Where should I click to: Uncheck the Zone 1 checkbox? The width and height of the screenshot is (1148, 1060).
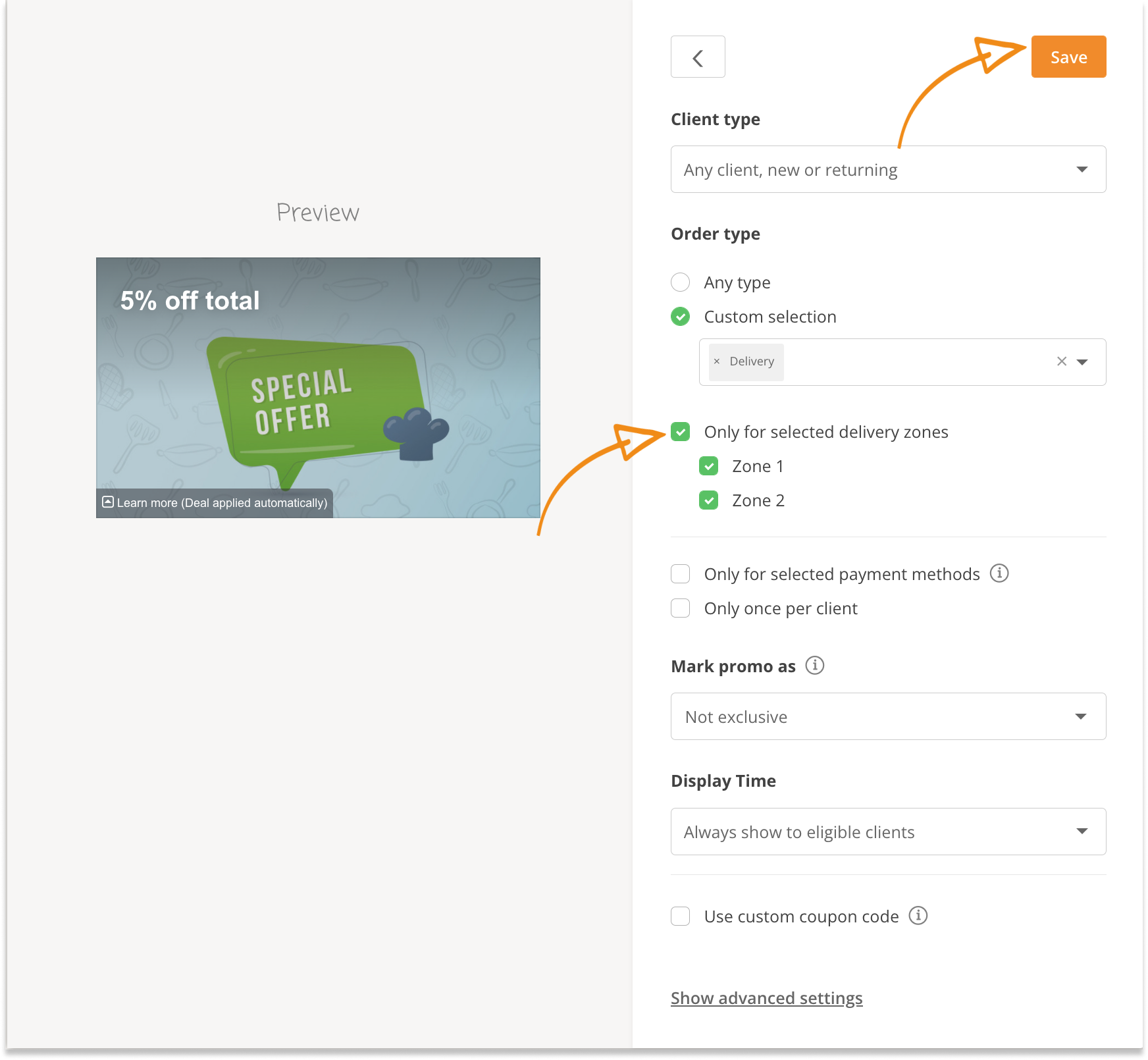[x=709, y=466]
